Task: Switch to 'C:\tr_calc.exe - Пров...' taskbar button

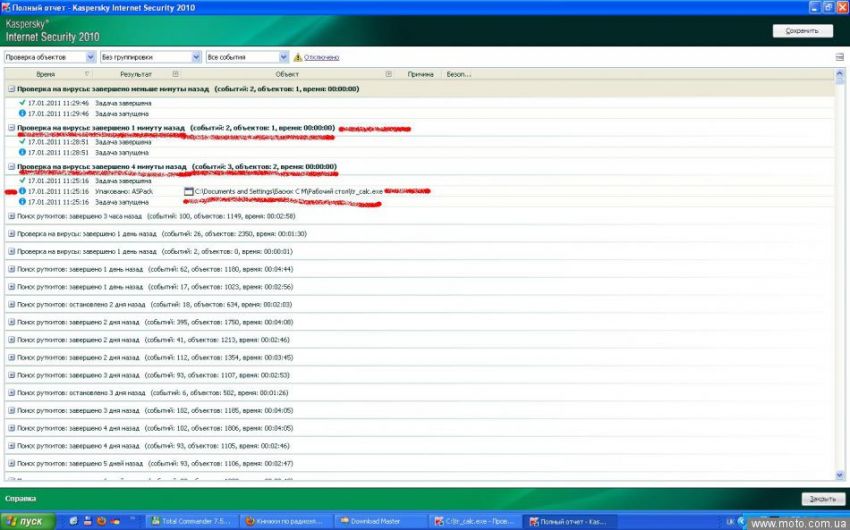Action: (474, 521)
